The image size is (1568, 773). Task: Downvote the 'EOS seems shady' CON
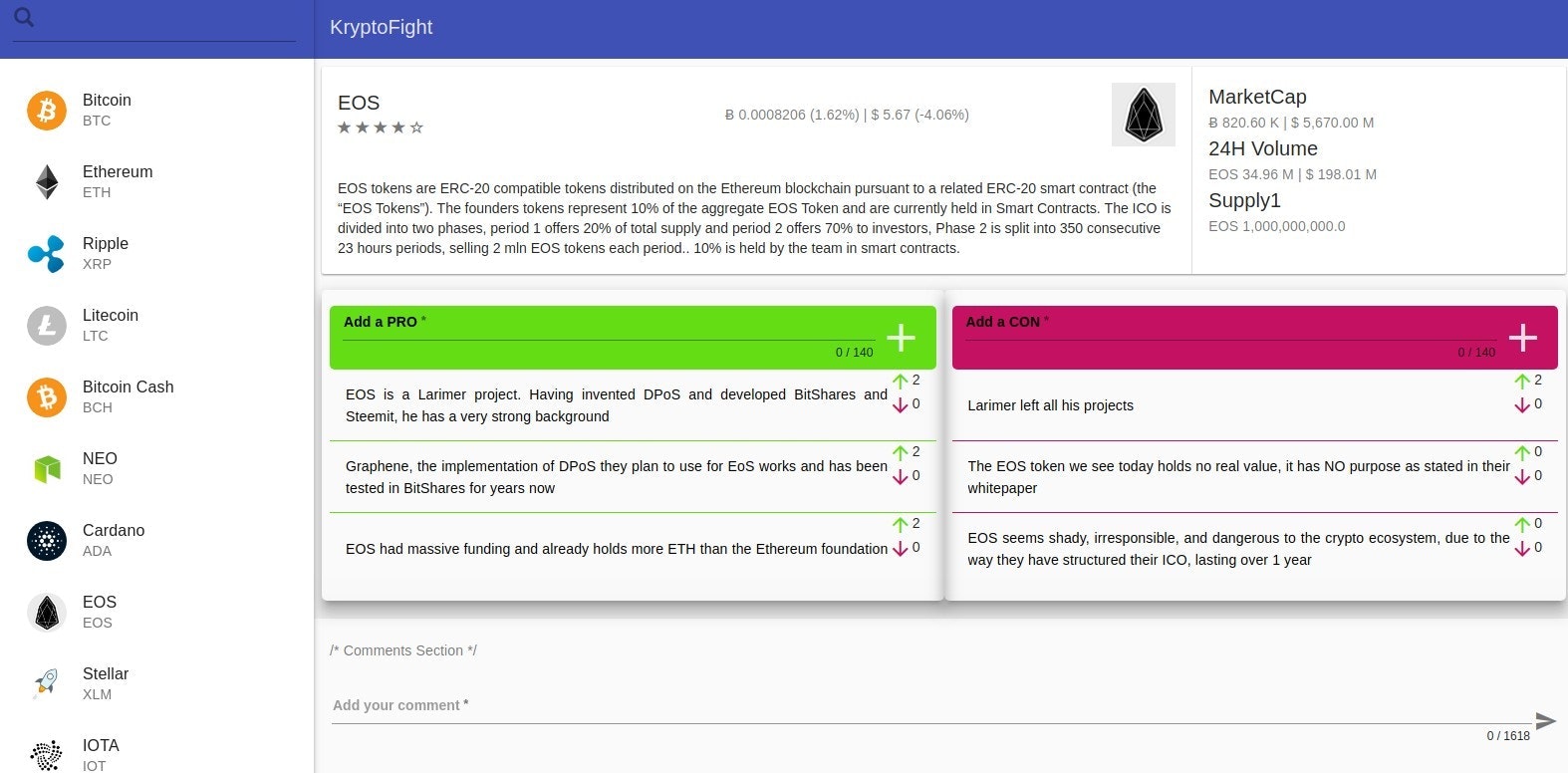coord(1522,548)
